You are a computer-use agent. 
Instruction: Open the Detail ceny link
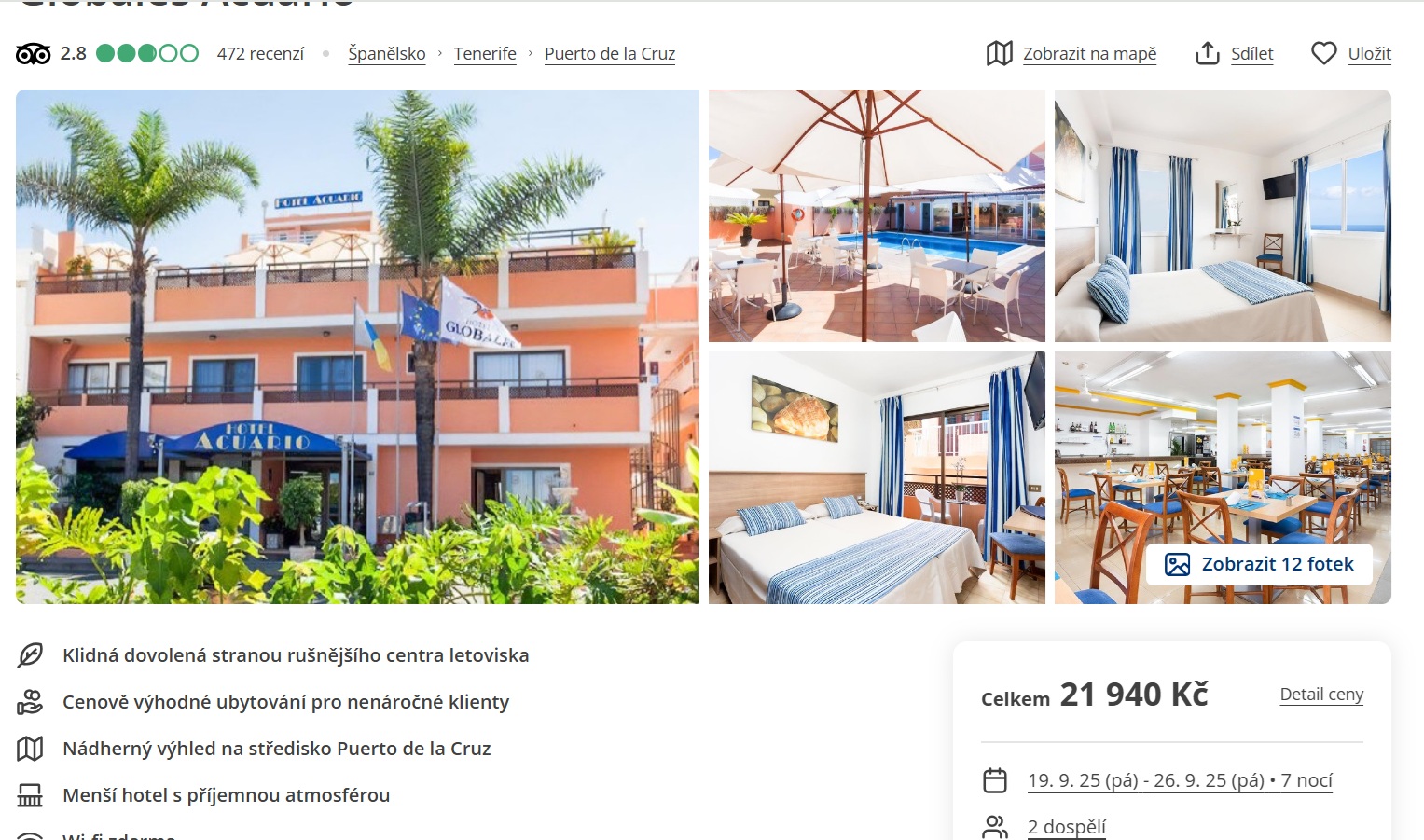(x=1321, y=695)
